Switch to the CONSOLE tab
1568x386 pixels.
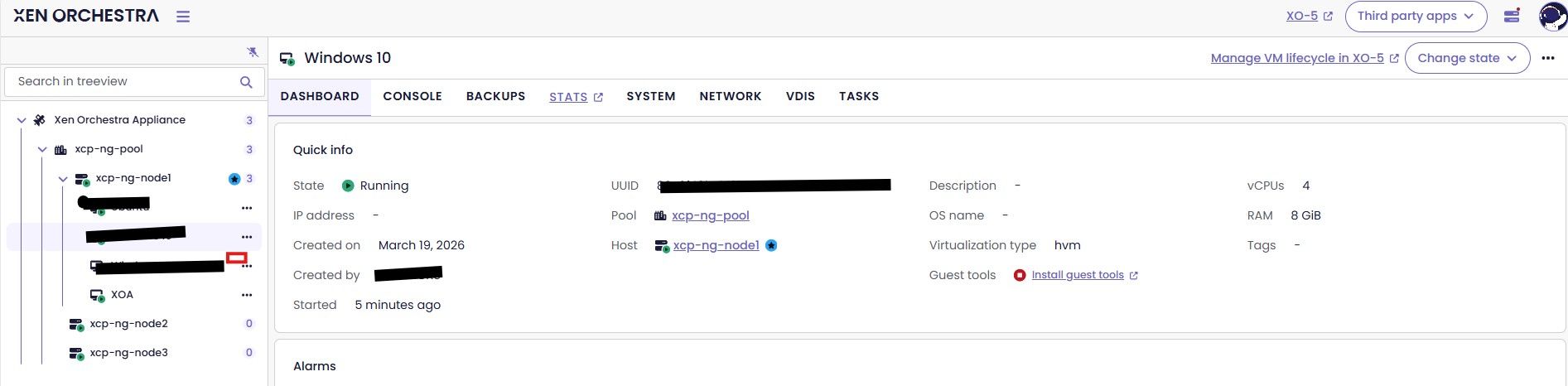413,96
